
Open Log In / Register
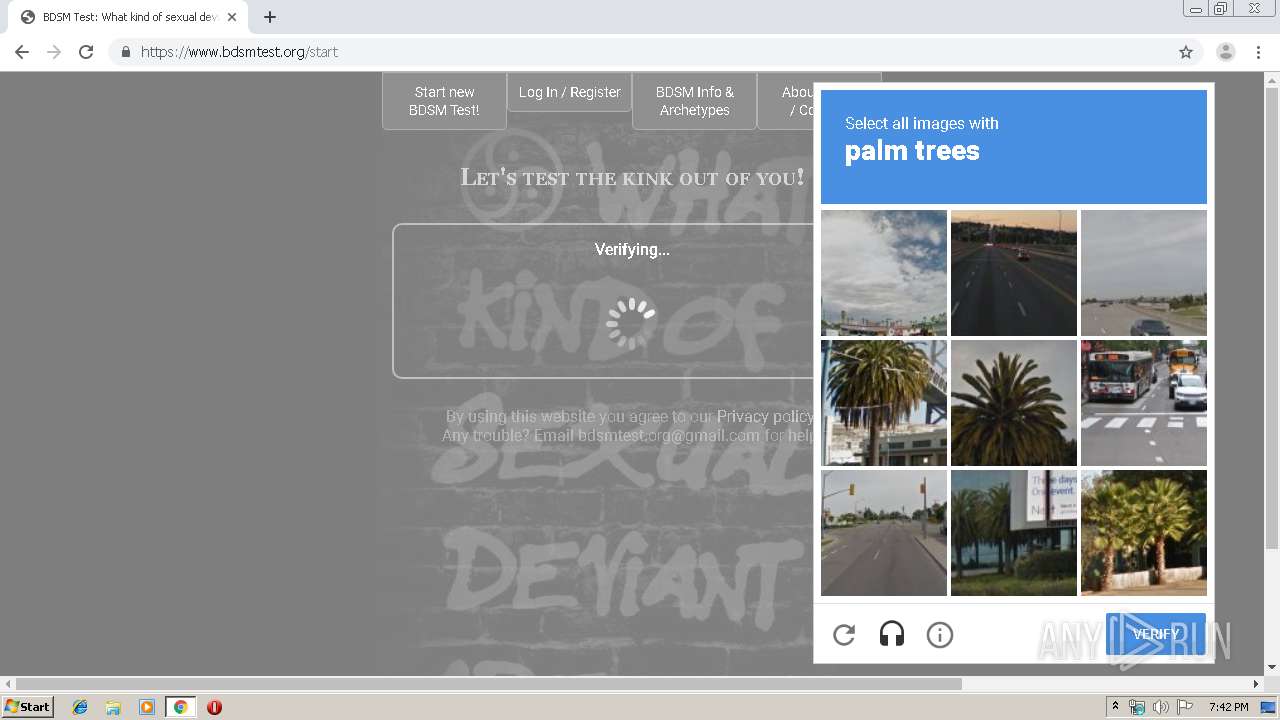pos(570,92)
